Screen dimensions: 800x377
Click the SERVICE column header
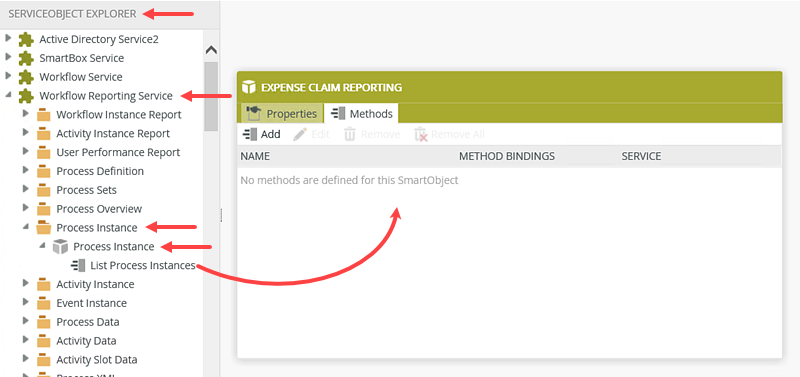click(x=641, y=157)
